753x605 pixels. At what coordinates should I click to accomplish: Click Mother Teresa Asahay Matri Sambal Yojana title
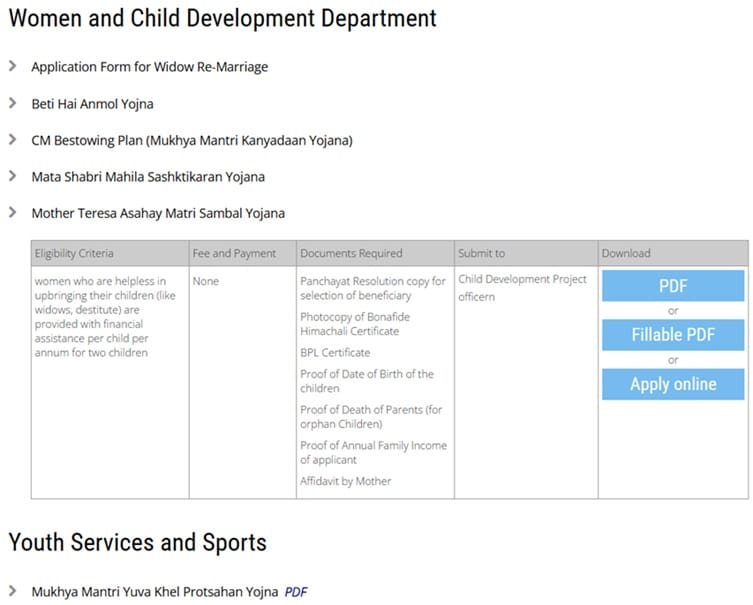coord(158,213)
